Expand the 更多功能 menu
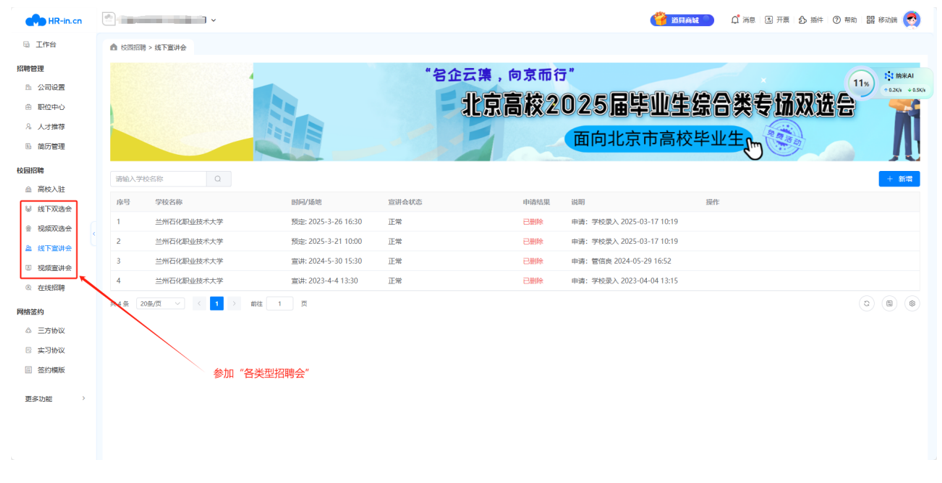This screenshot has width=942, height=483. click(54, 398)
